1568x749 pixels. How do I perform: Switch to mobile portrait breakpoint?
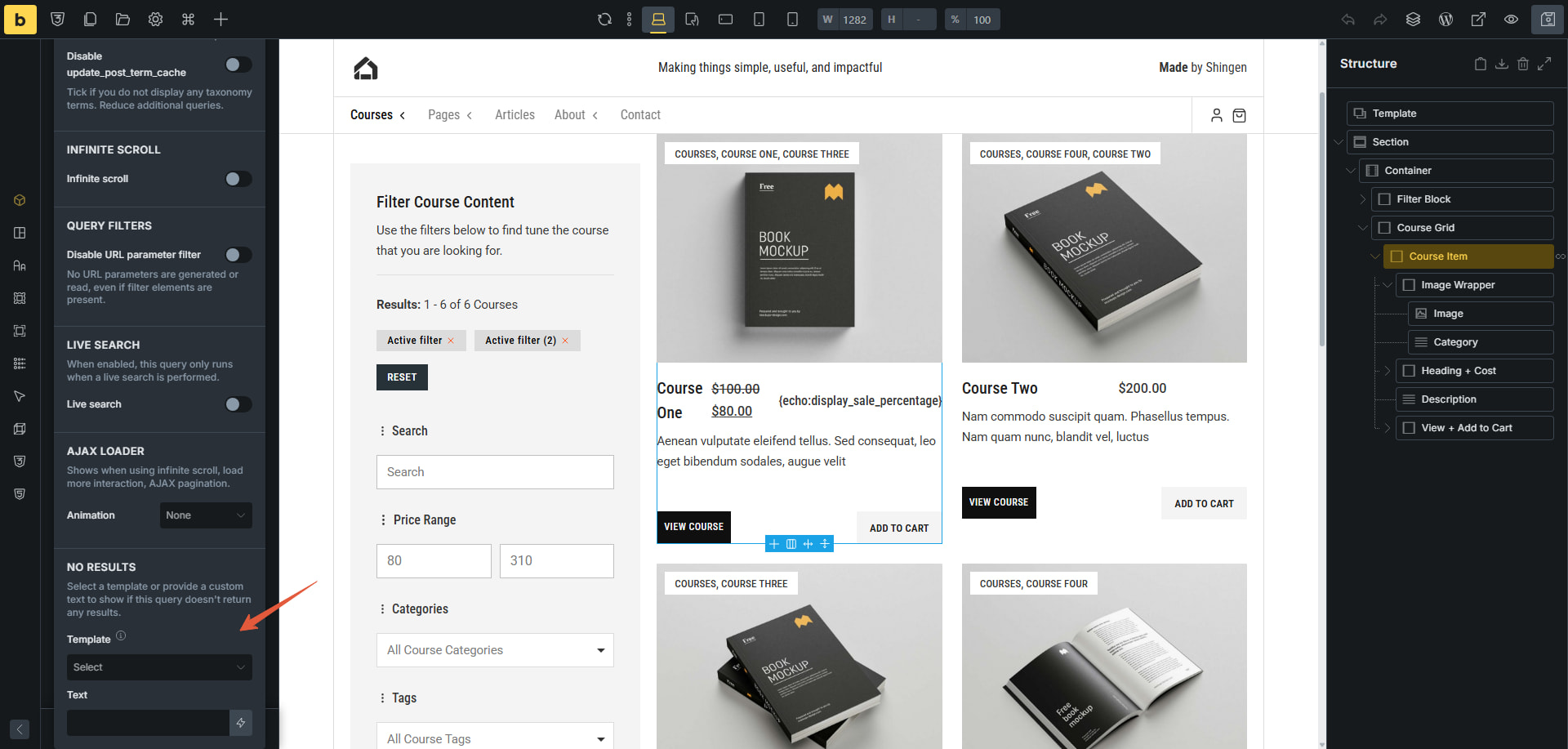tap(791, 20)
